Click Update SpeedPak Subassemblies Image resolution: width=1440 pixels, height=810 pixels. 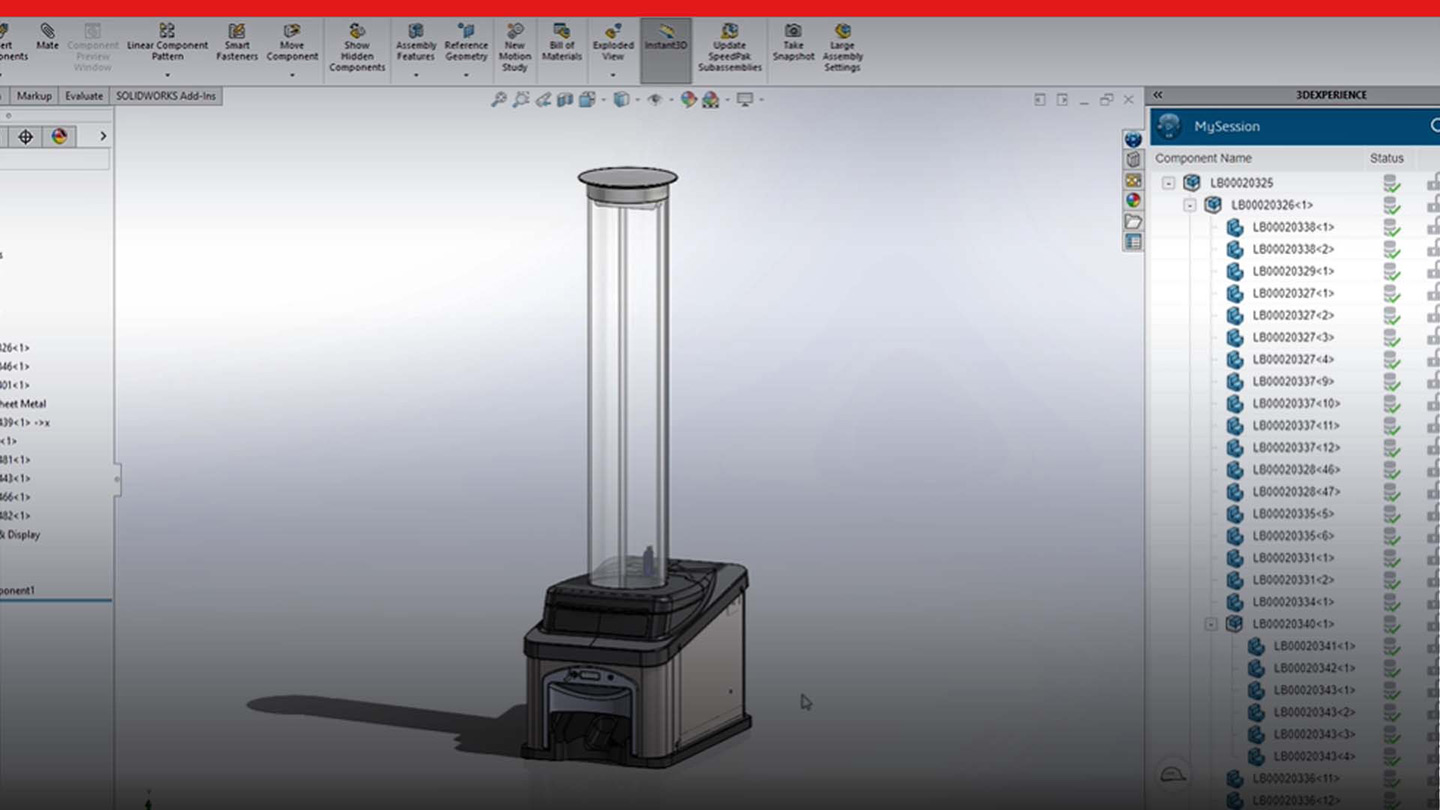point(730,48)
